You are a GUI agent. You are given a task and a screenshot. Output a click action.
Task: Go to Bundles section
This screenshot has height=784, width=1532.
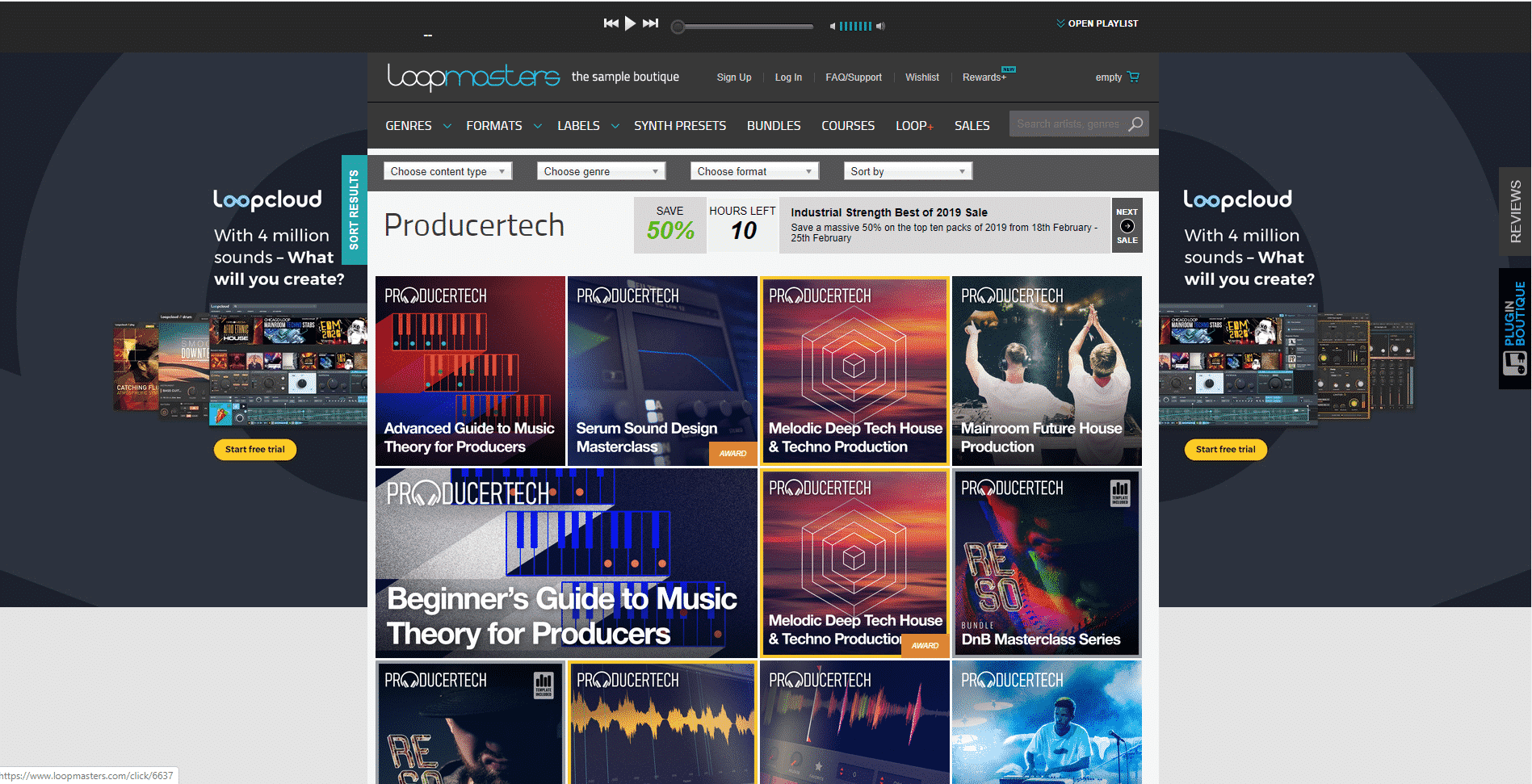[774, 126]
